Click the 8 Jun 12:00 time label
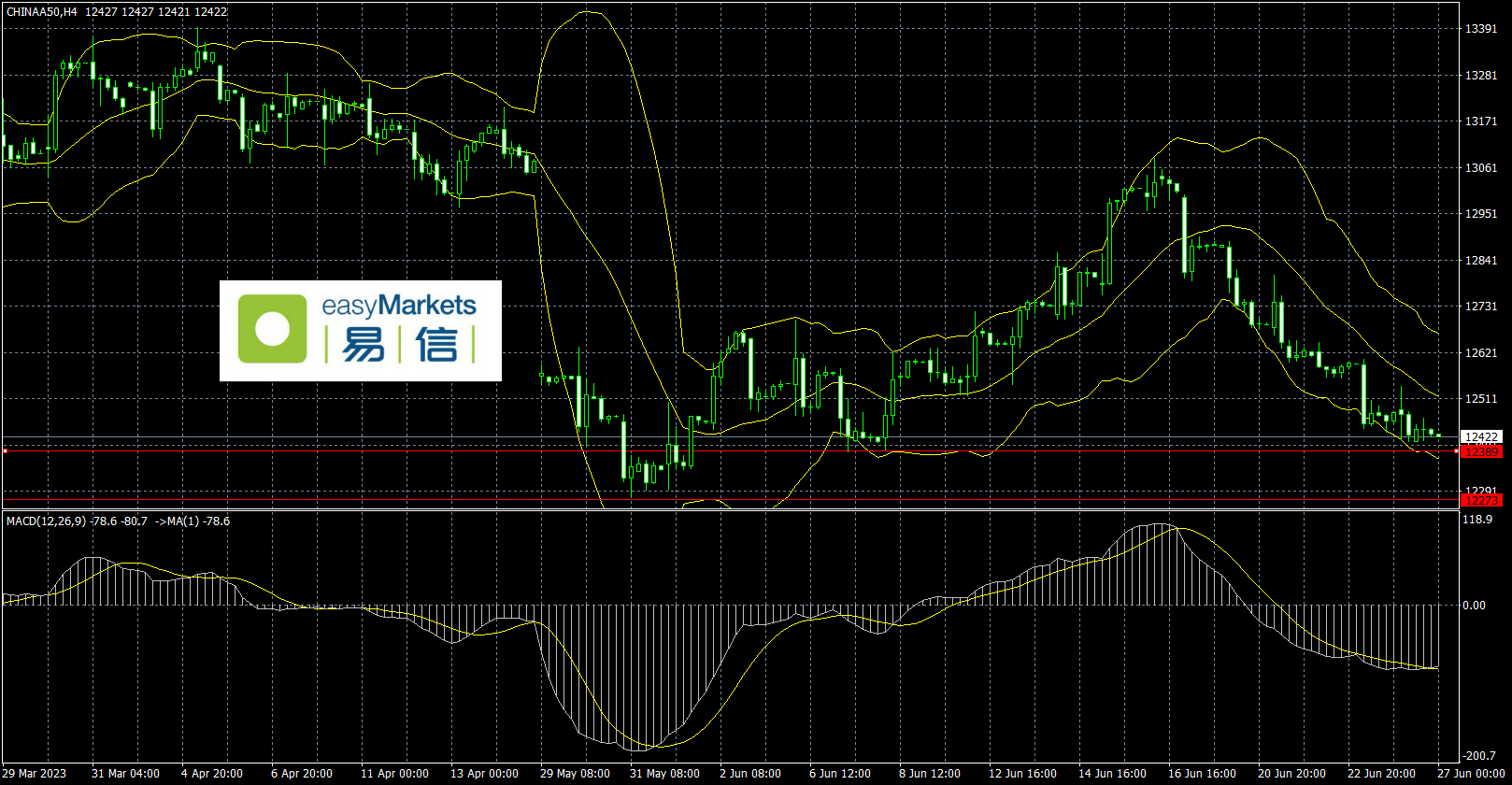Screen dimensions: 1512x785 point(930,774)
